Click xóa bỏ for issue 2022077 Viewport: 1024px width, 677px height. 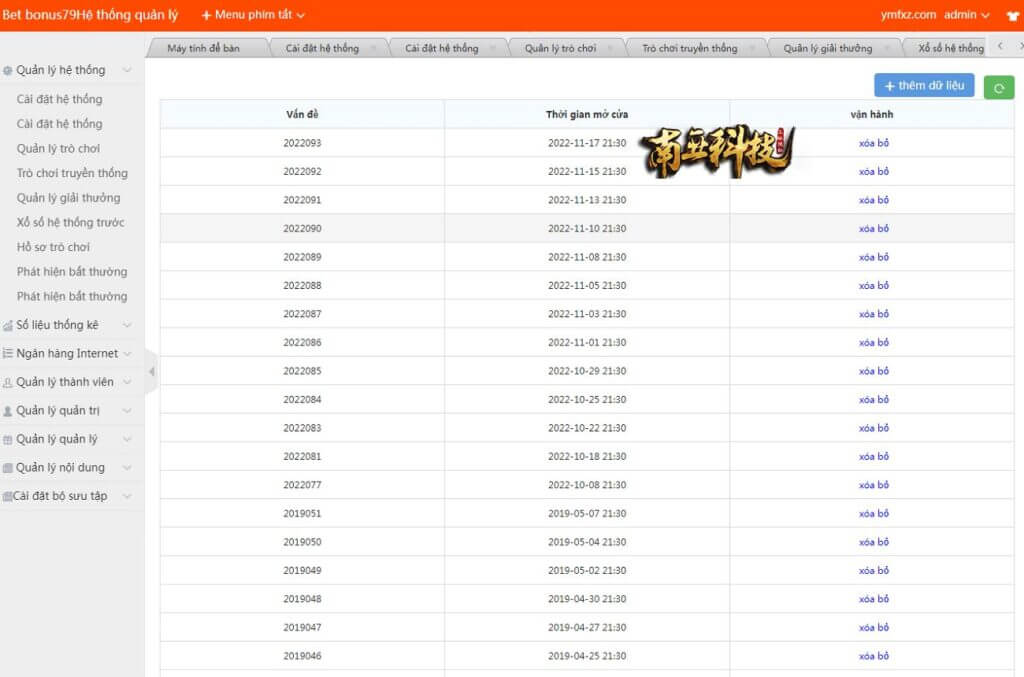874,485
